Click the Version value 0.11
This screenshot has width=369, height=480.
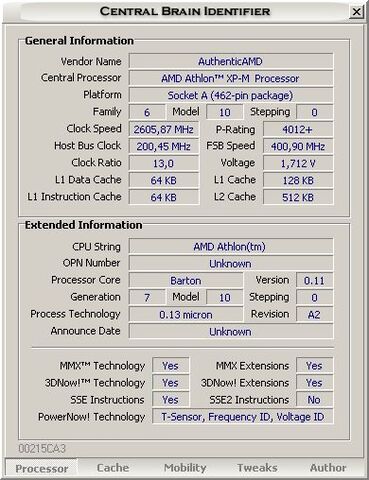pyautogui.click(x=314, y=281)
